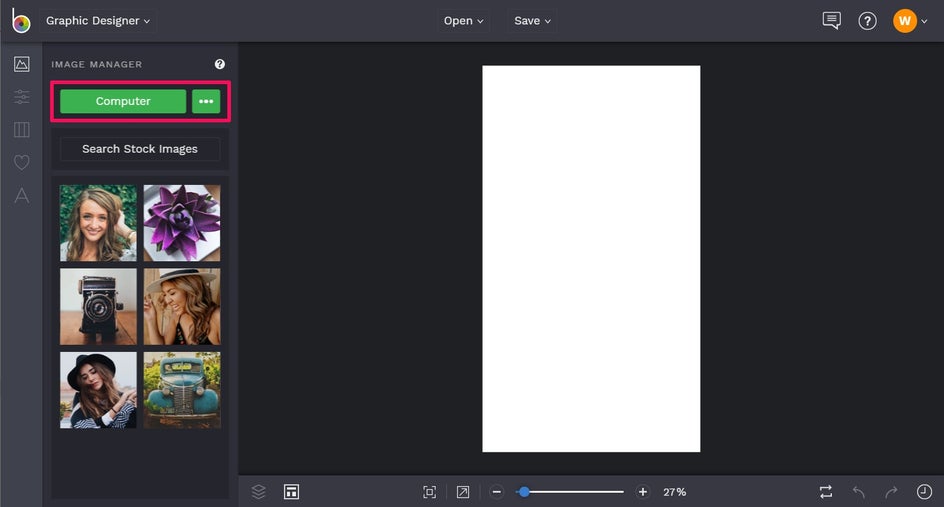Viewport: 944px width, 507px height.
Task: Select the Text tool icon
Action: coord(22,195)
